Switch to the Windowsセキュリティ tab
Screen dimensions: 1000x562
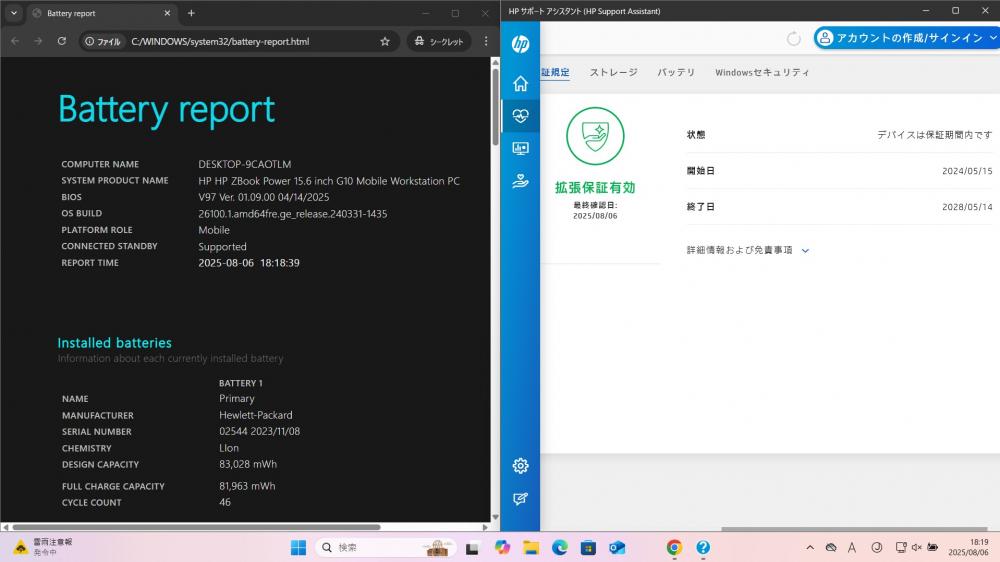tap(762, 72)
